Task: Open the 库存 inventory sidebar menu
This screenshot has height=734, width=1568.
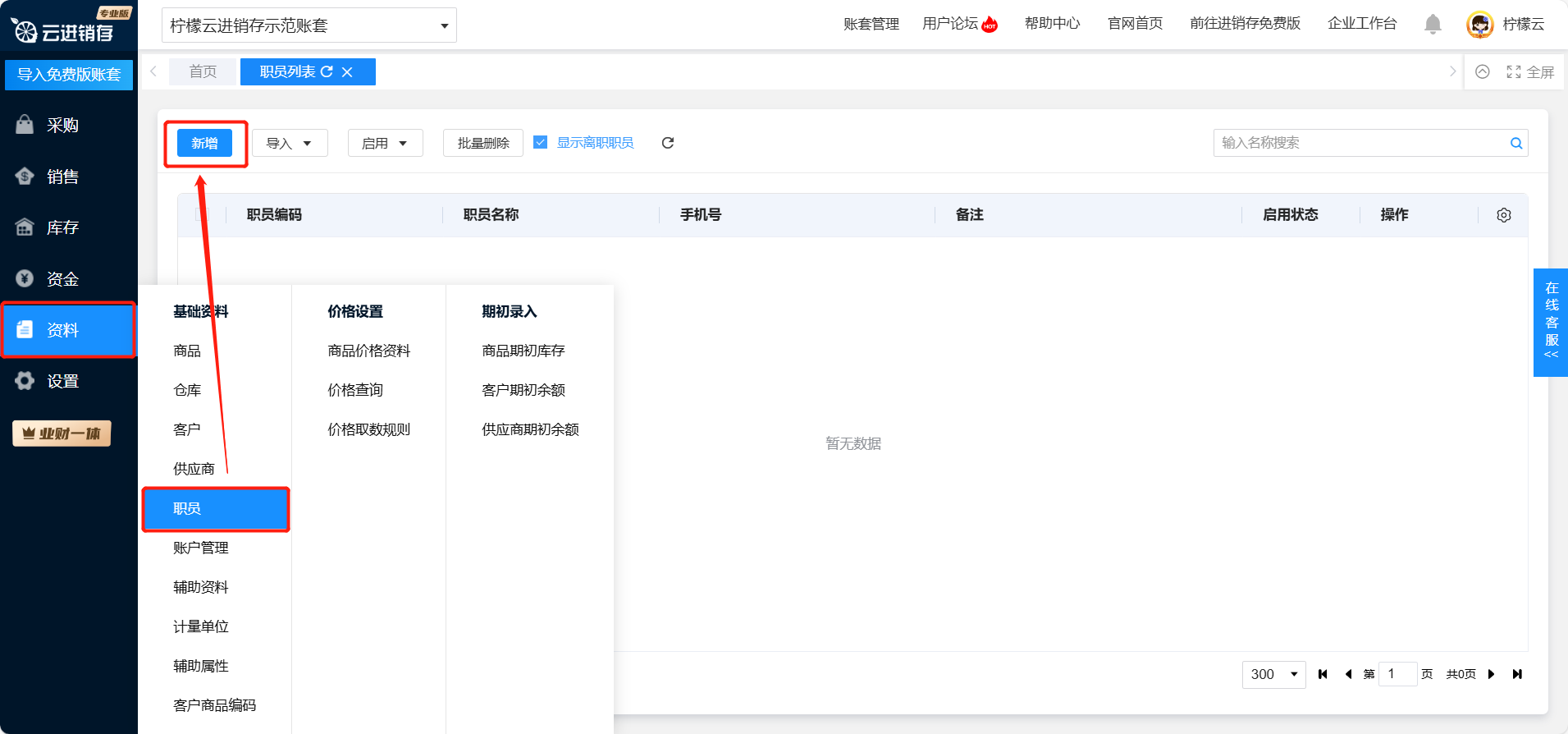Action: (x=68, y=227)
